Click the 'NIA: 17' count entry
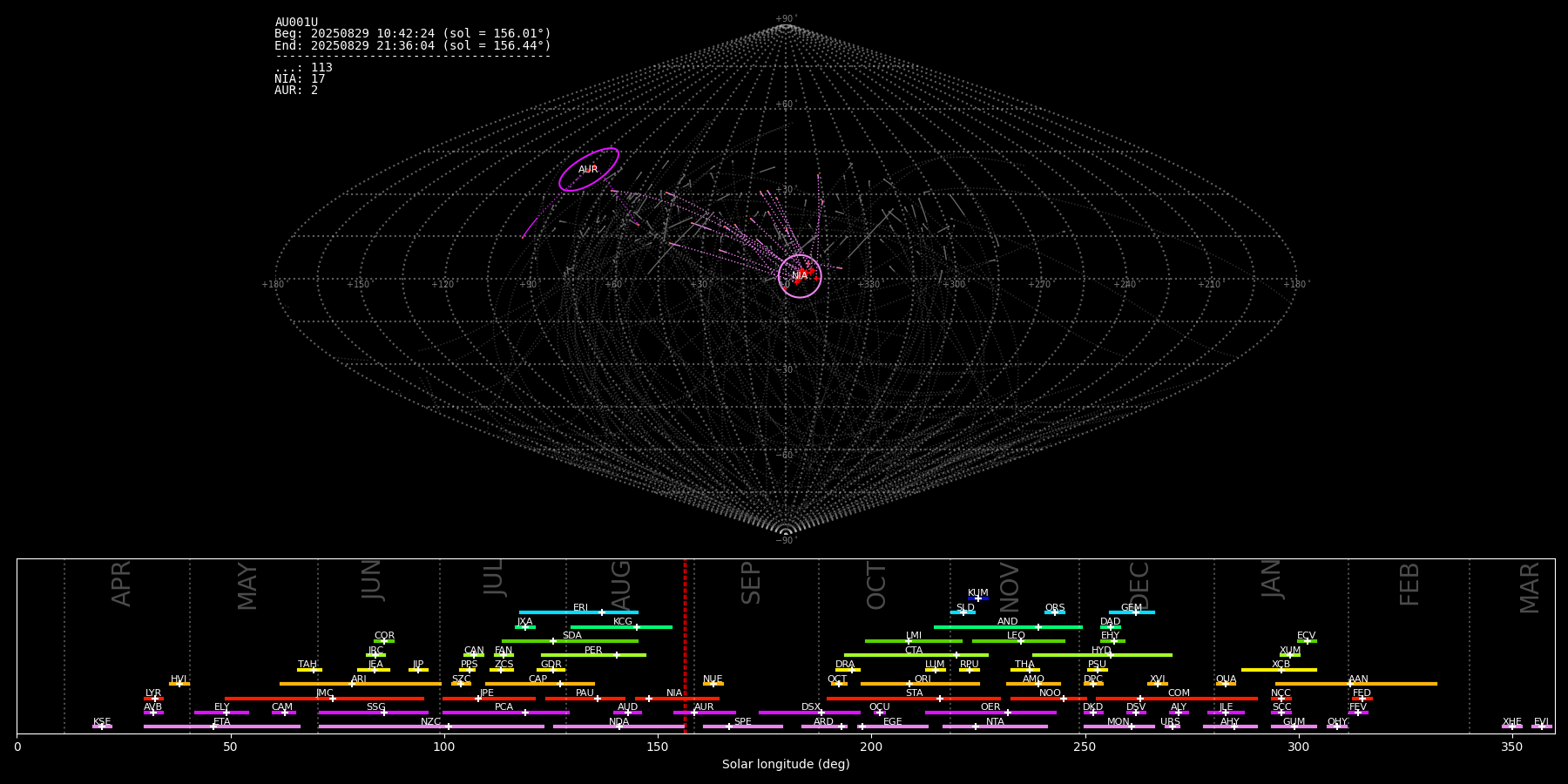The width and height of the screenshot is (1568, 784). tap(300, 79)
